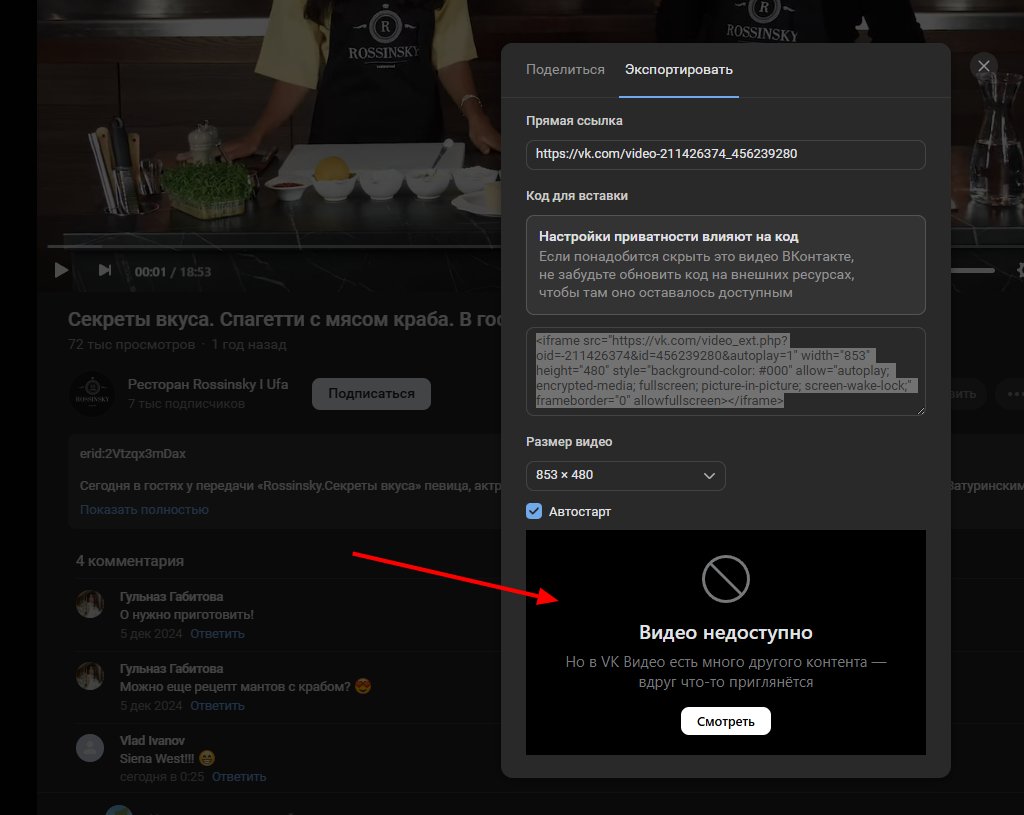Uncheck the Автостарт checkbox
The width and height of the screenshot is (1024, 815).
click(535, 511)
